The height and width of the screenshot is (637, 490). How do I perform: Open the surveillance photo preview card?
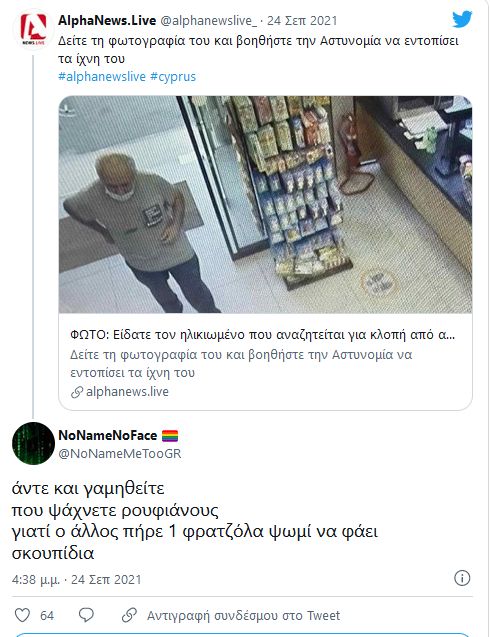click(265, 204)
